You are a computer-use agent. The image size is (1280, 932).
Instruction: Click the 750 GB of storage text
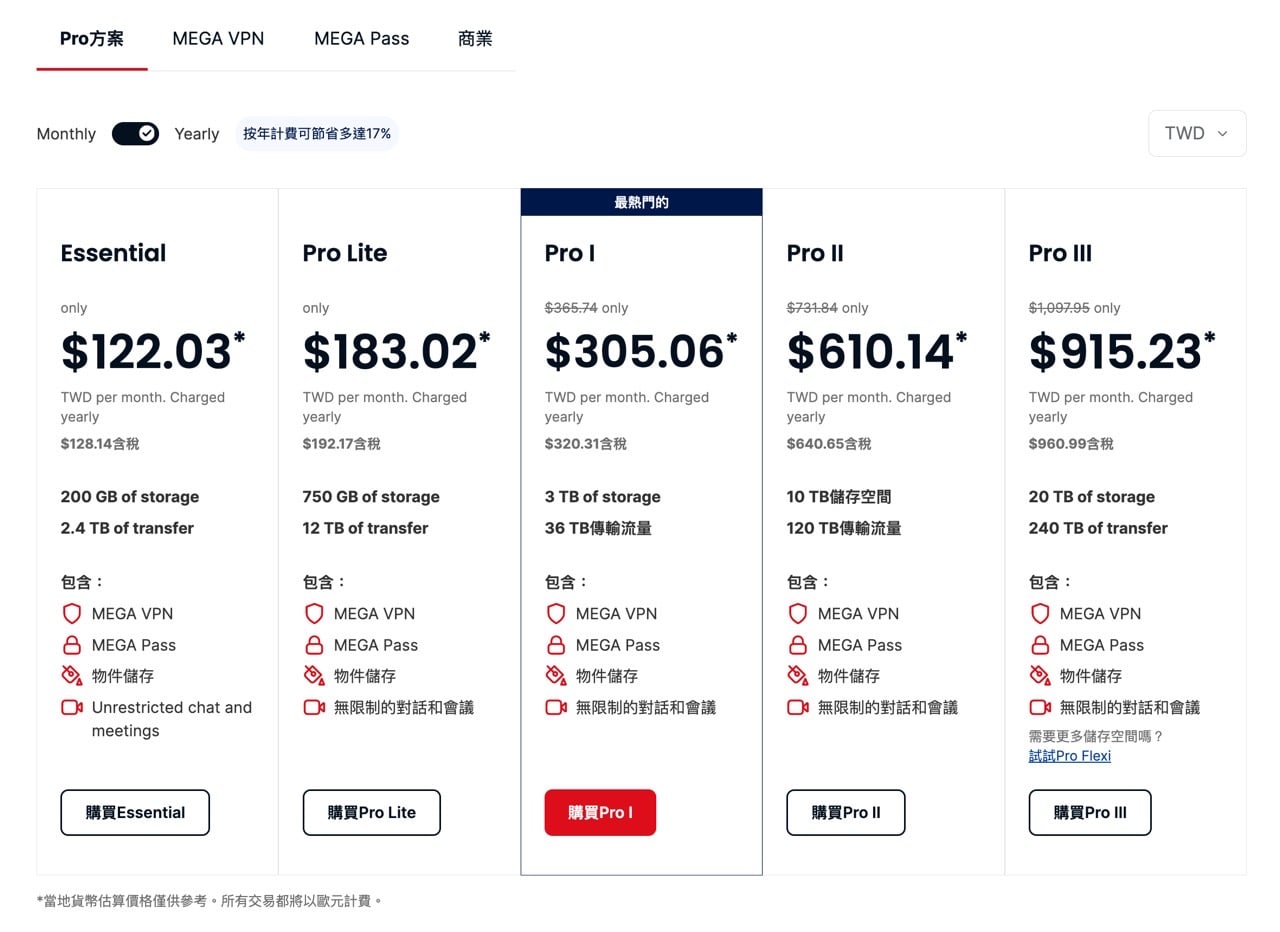371,497
